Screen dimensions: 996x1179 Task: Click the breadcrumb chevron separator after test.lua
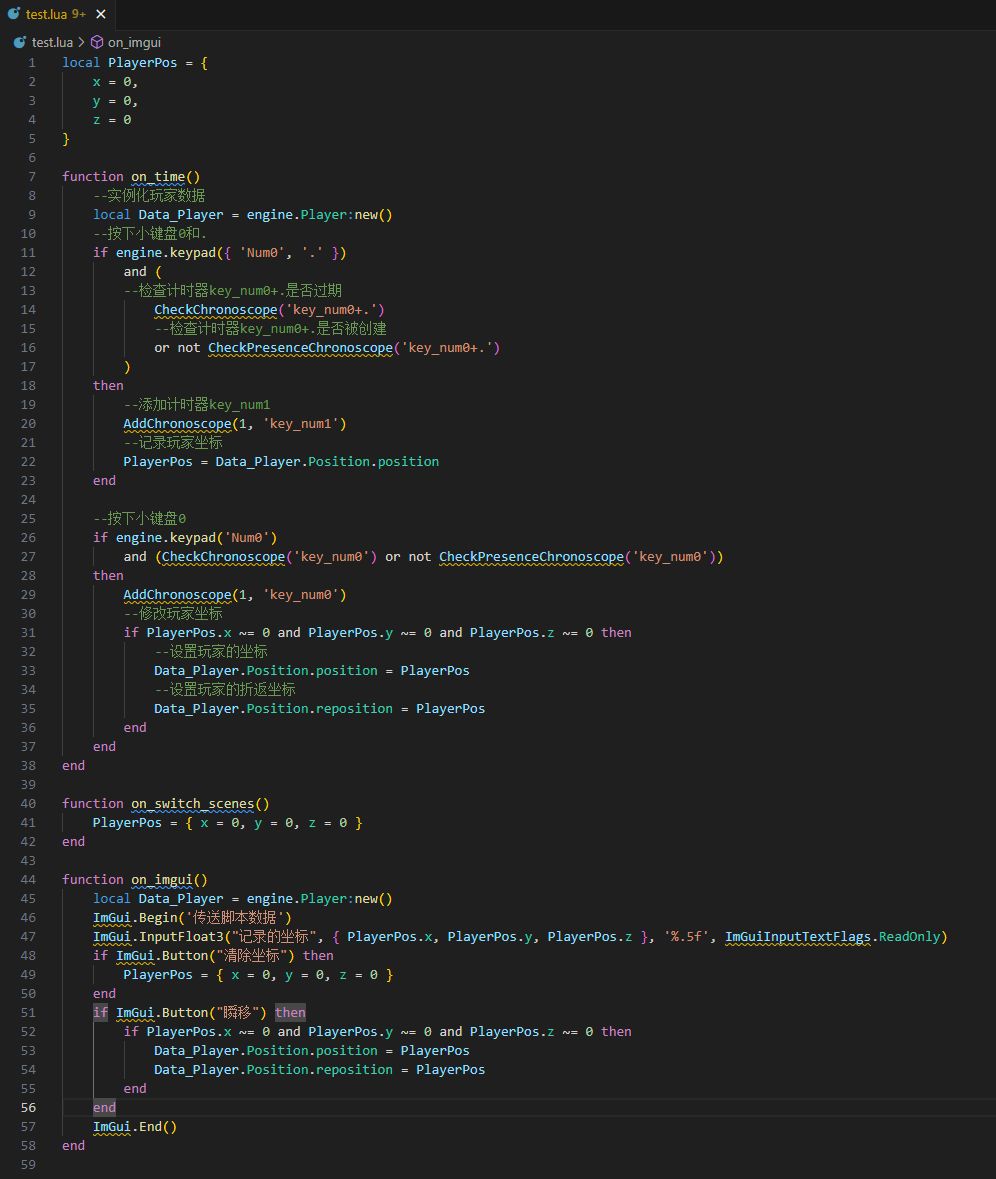(x=81, y=42)
